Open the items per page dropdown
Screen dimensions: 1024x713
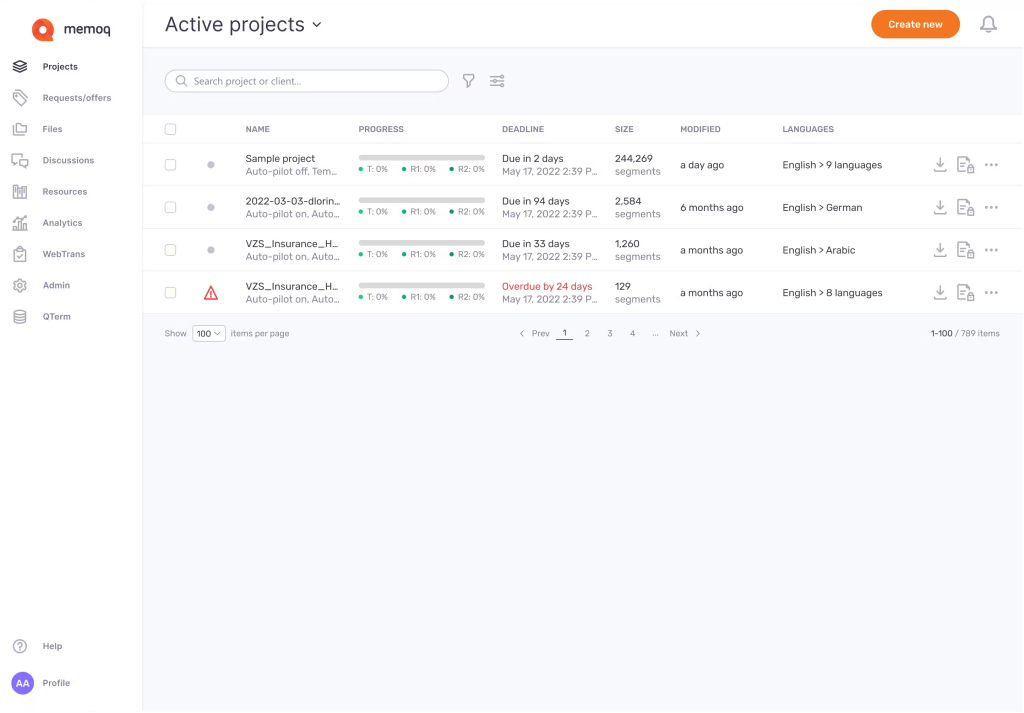(x=208, y=334)
